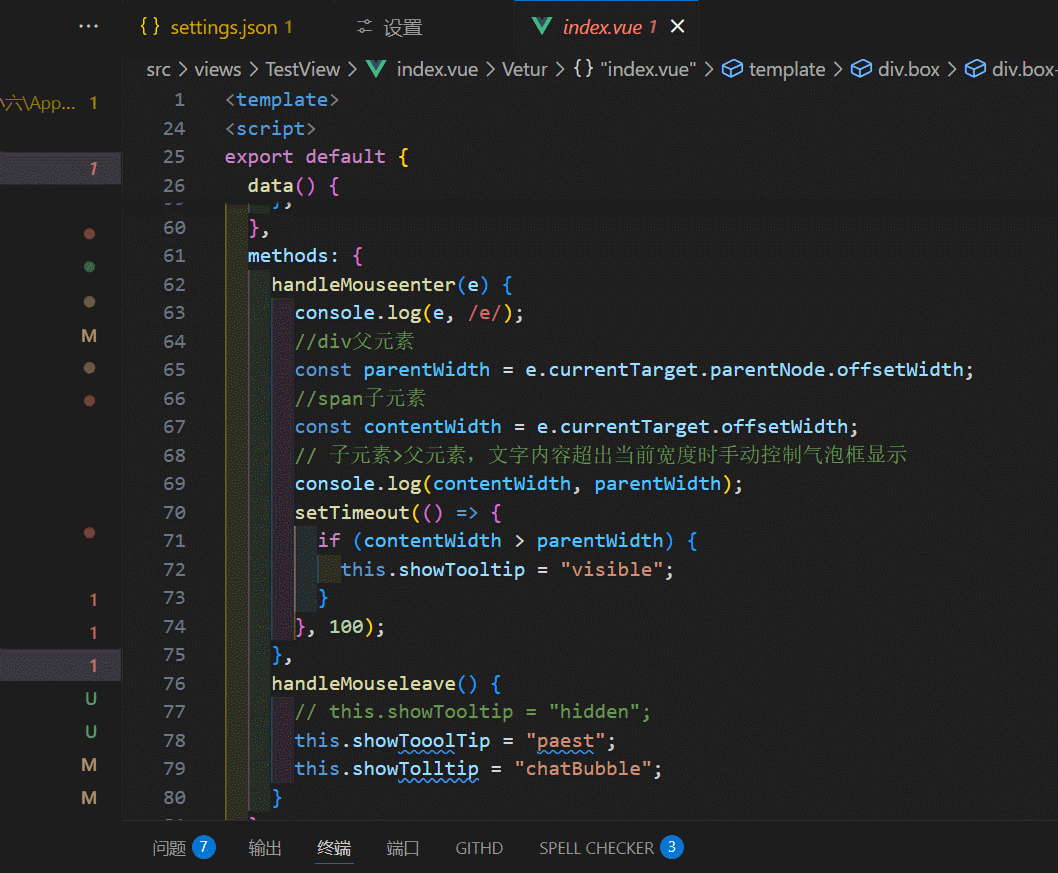Image resolution: width=1058 pixels, height=873 pixels.
Task: Click line number 70 in gutter
Action: 174,513
